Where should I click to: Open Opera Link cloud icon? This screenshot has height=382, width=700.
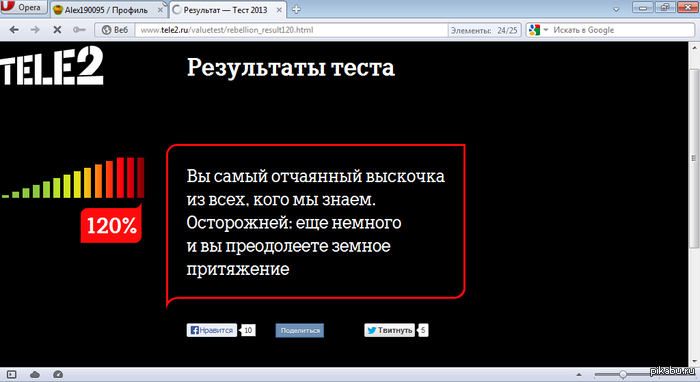pyautogui.click(x=34, y=375)
